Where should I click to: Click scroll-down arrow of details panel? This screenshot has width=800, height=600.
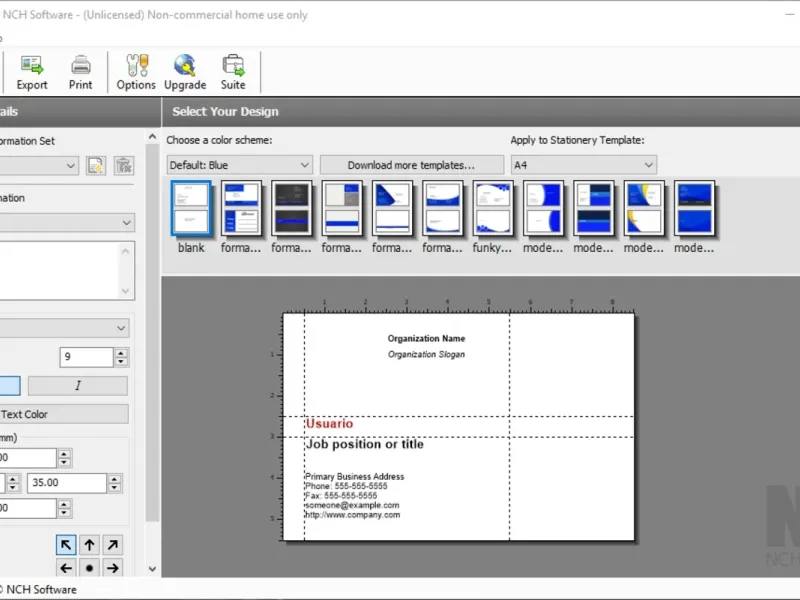tap(152, 569)
